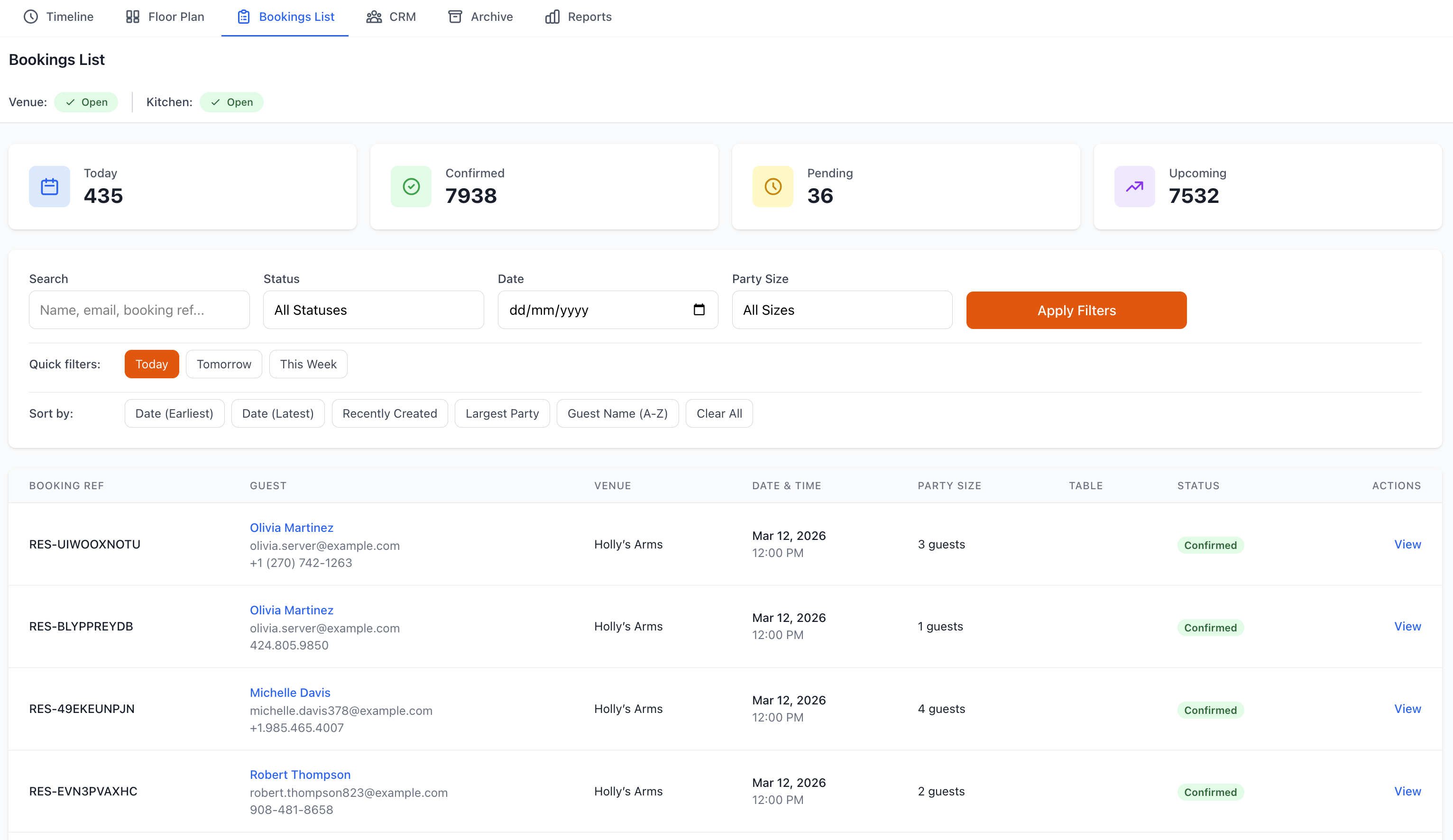This screenshot has width=1453, height=840.
Task: Toggle This Week quick filter
Action: click(308, 364)
